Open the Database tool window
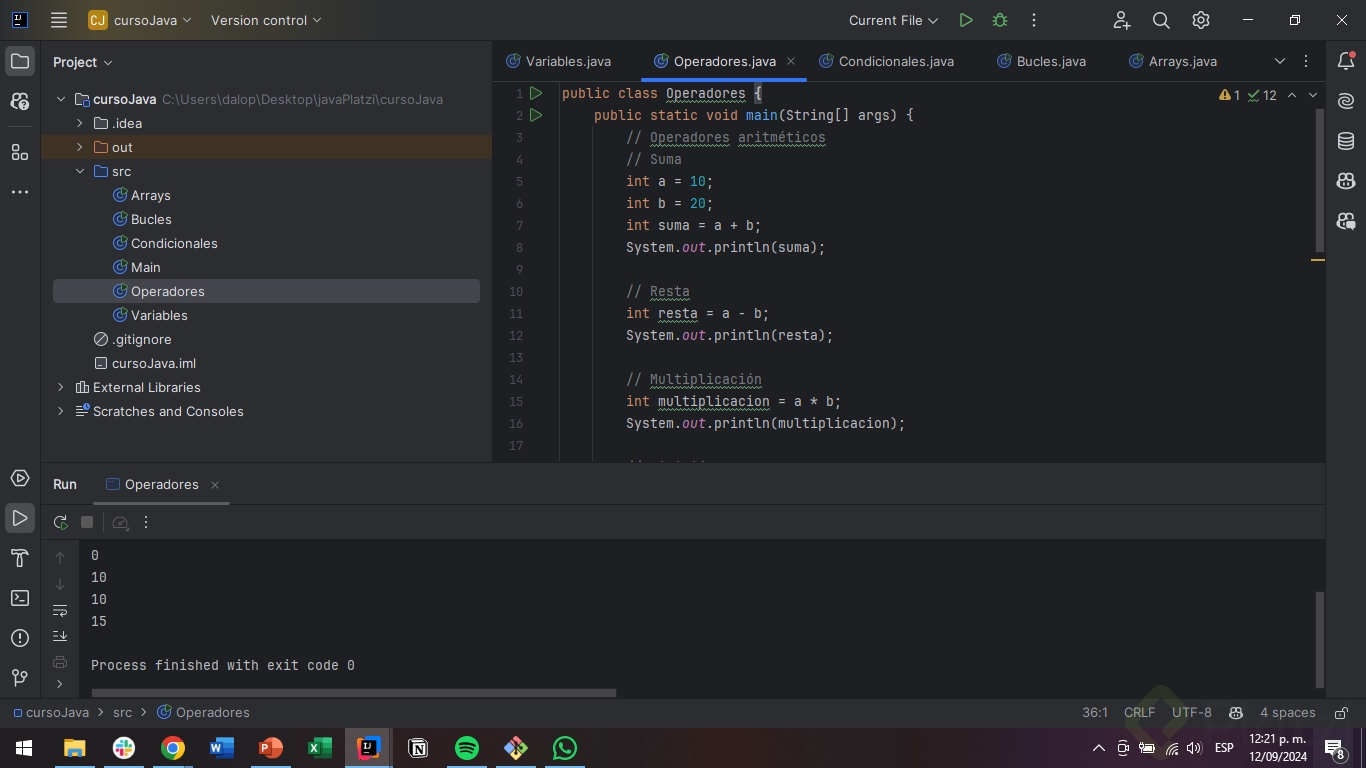The height and width of the screenshot is (768, 1366). pyautogui.click(x=1346, y=141)
